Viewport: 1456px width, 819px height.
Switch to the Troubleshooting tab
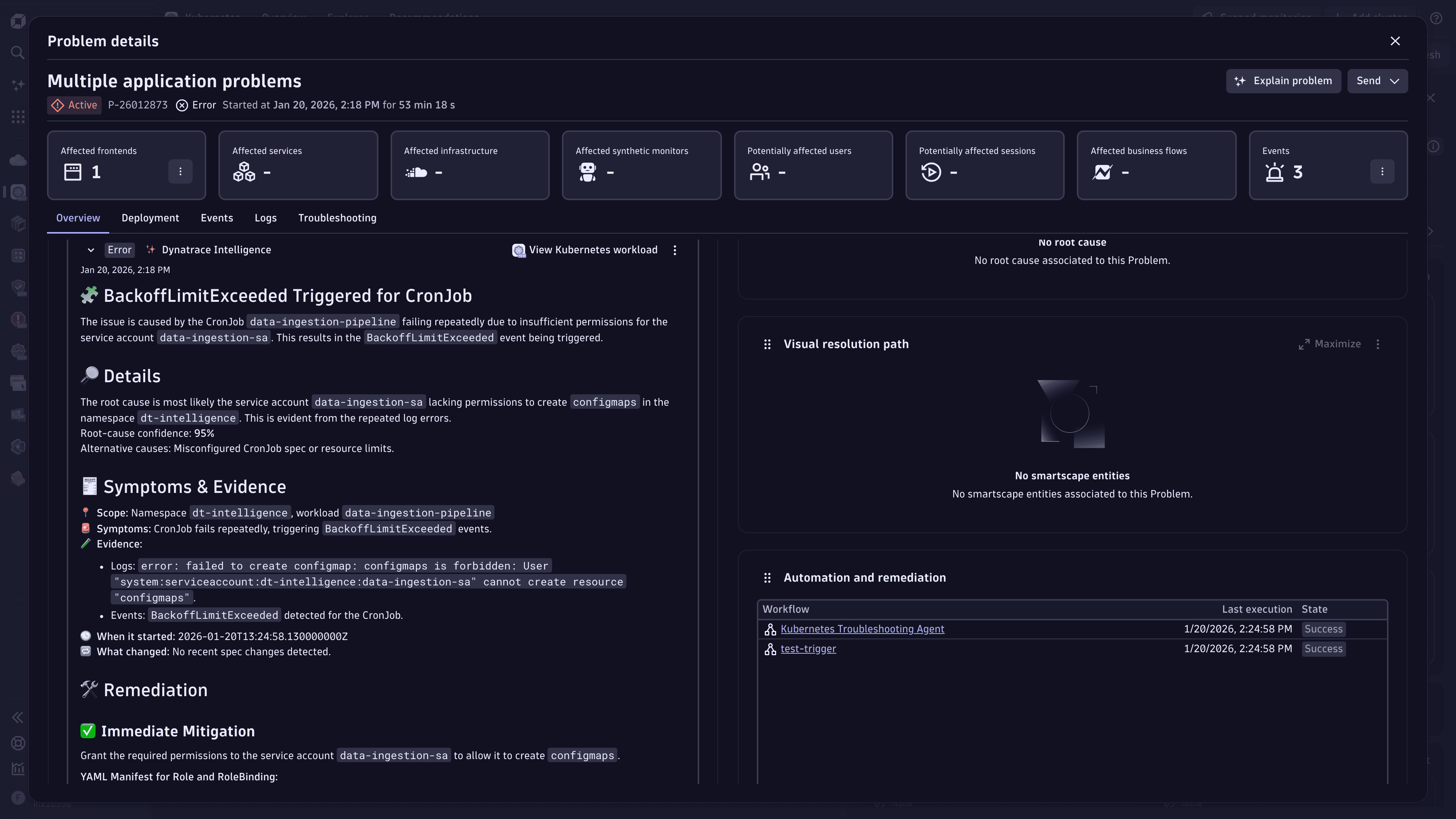pyautogui.click(x=337, y=218)
